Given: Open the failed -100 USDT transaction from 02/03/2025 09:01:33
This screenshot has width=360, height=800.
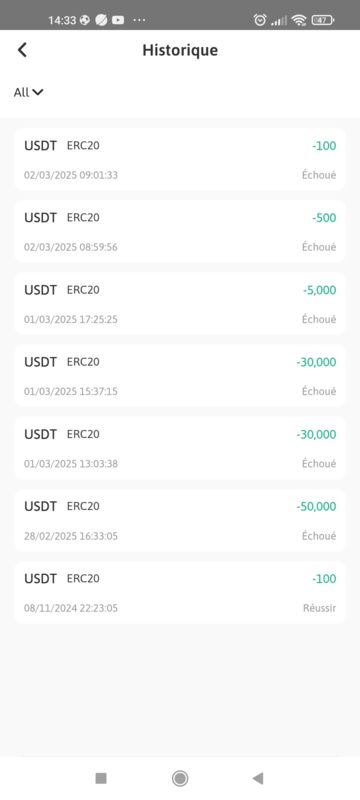Looking at the screenshot, I should pyautogui.click(x=179, y=159).
